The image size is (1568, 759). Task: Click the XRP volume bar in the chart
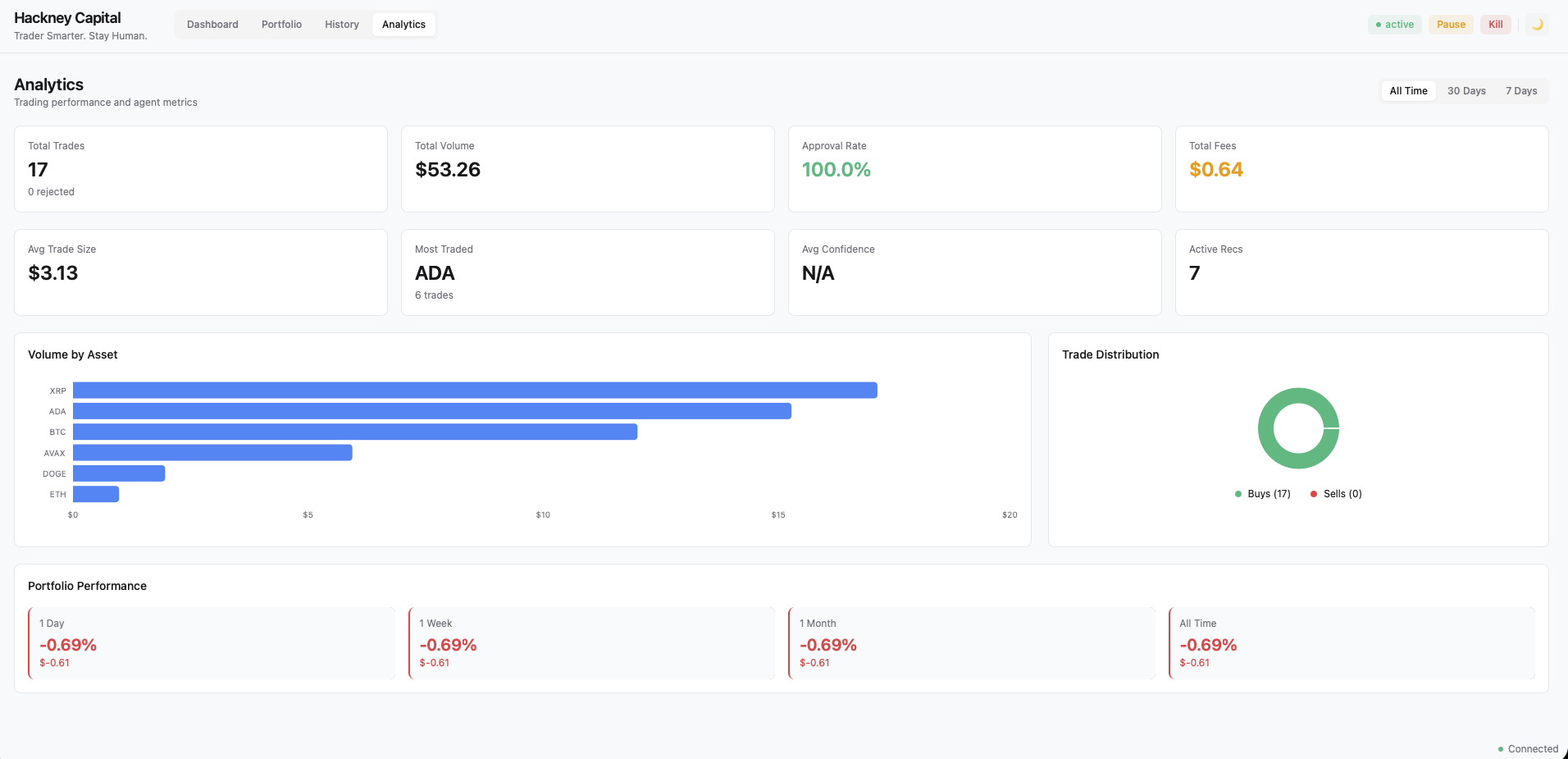pyautogui.click(x=474, y=390)
